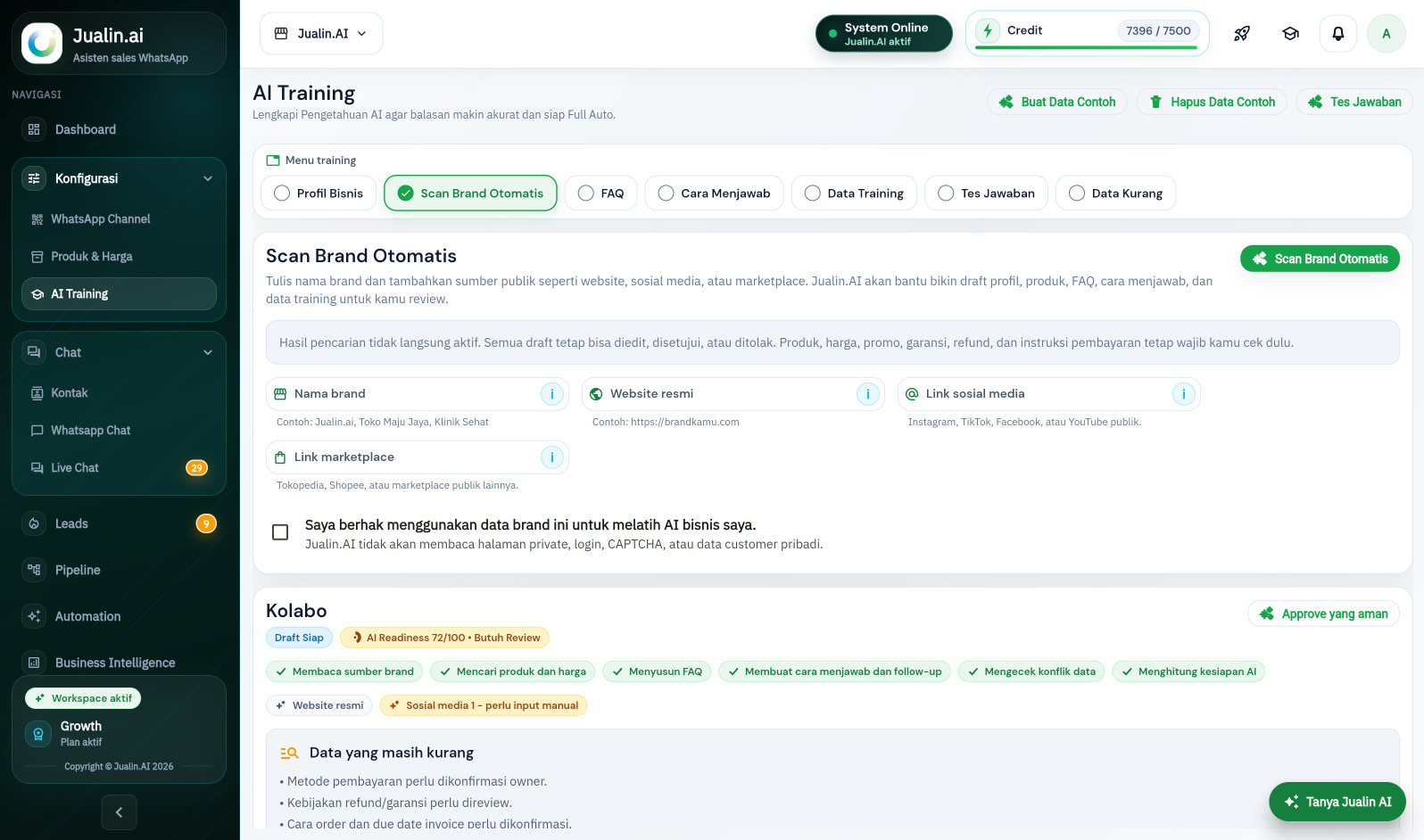Click the Data yang masih kurang search icon
The width and height of the screenshot is (1424, 840).
click(289, 753)
